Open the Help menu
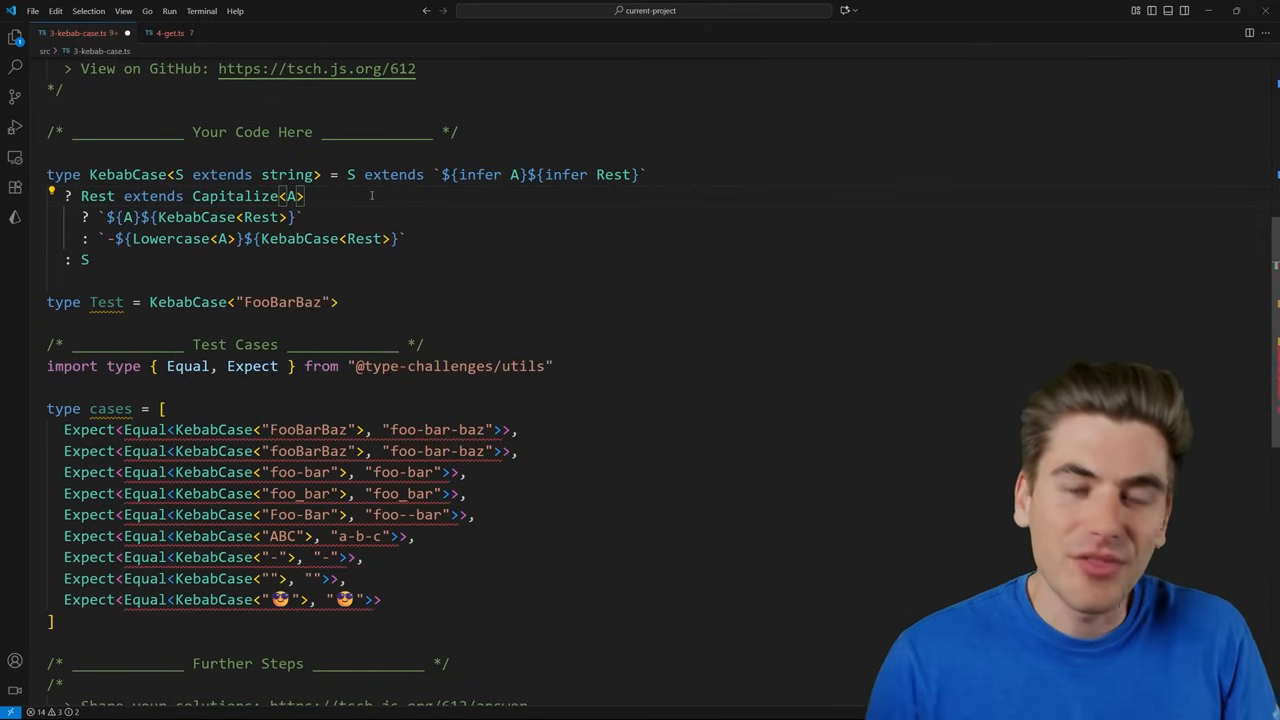This screenshot has width=1280, height=720. 235,11
